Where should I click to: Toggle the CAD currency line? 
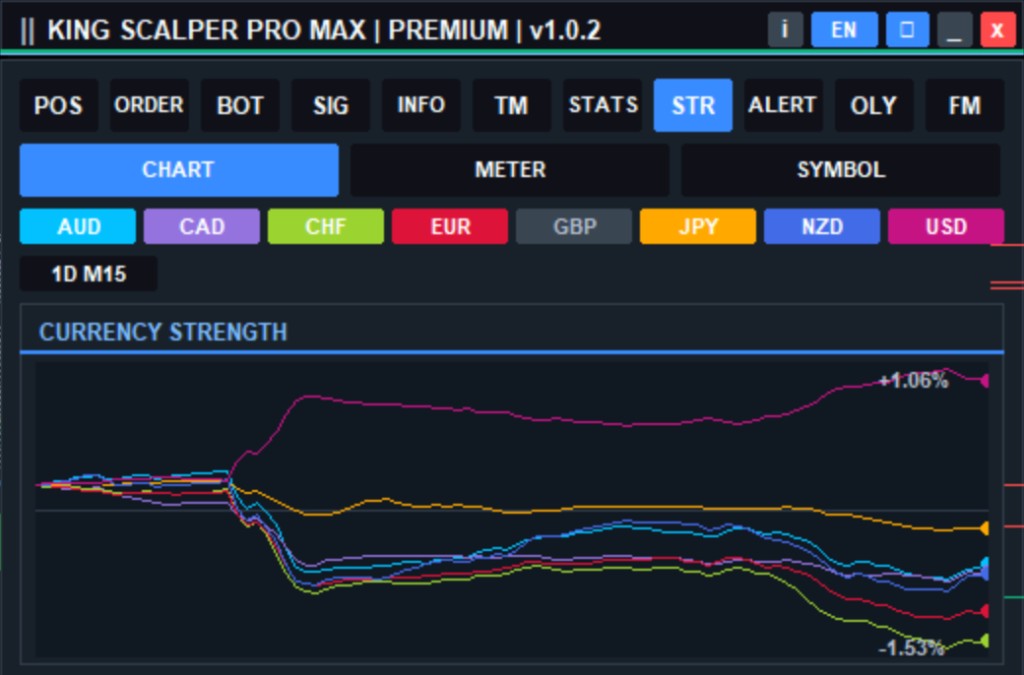(x=202, y=227)
